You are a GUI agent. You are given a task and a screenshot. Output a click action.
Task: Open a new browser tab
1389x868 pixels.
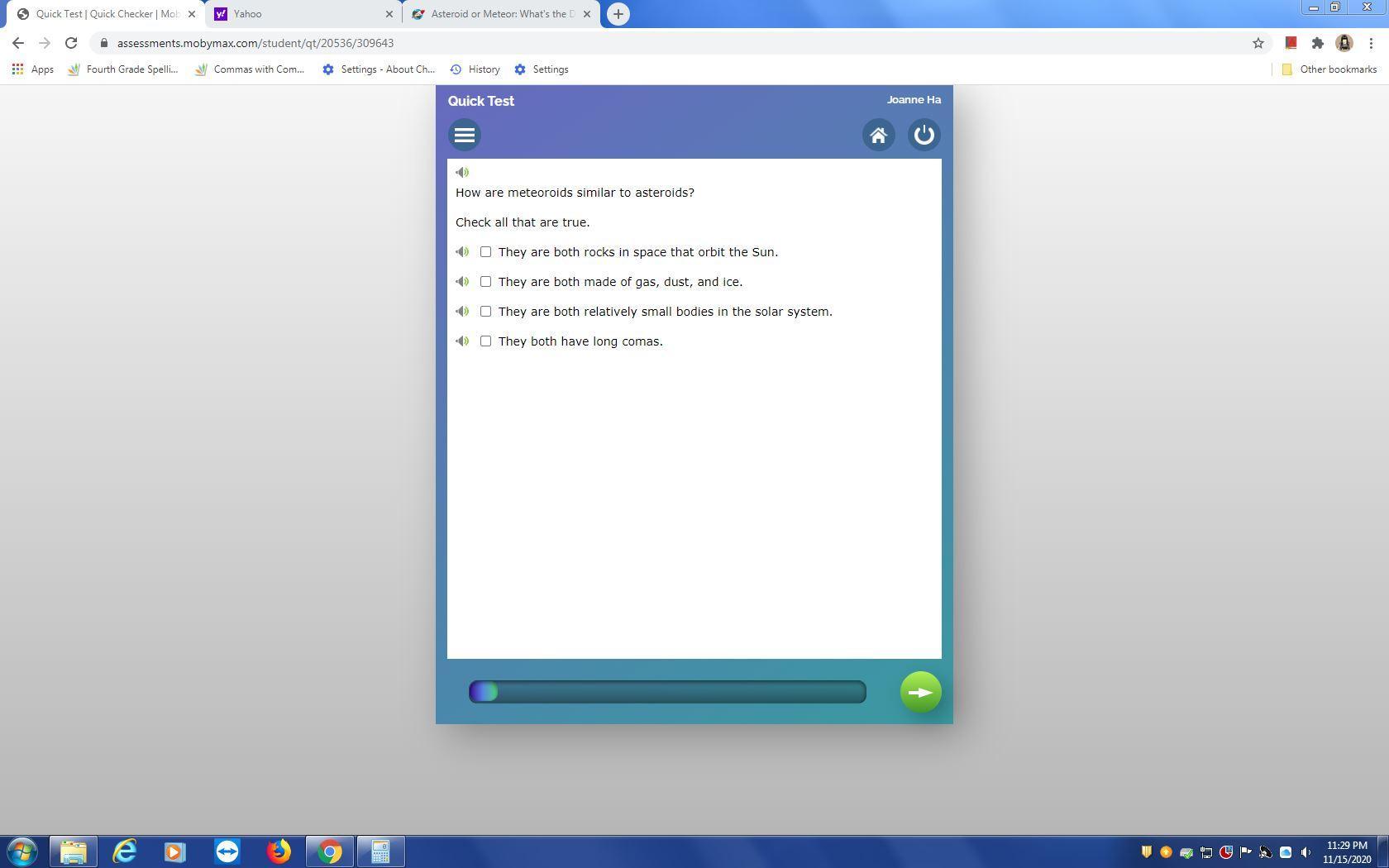click(x=618, y=14)
